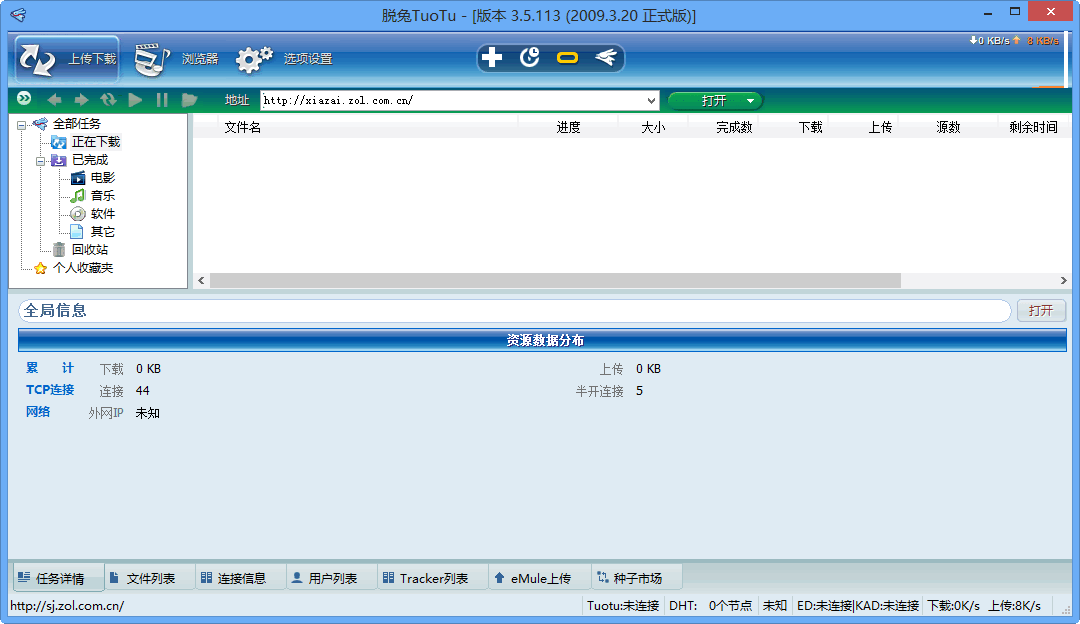The width and height of the screenshot is (1080, 624).
Task: Click the plus icon to add a new task
Action: coord(492,57)
